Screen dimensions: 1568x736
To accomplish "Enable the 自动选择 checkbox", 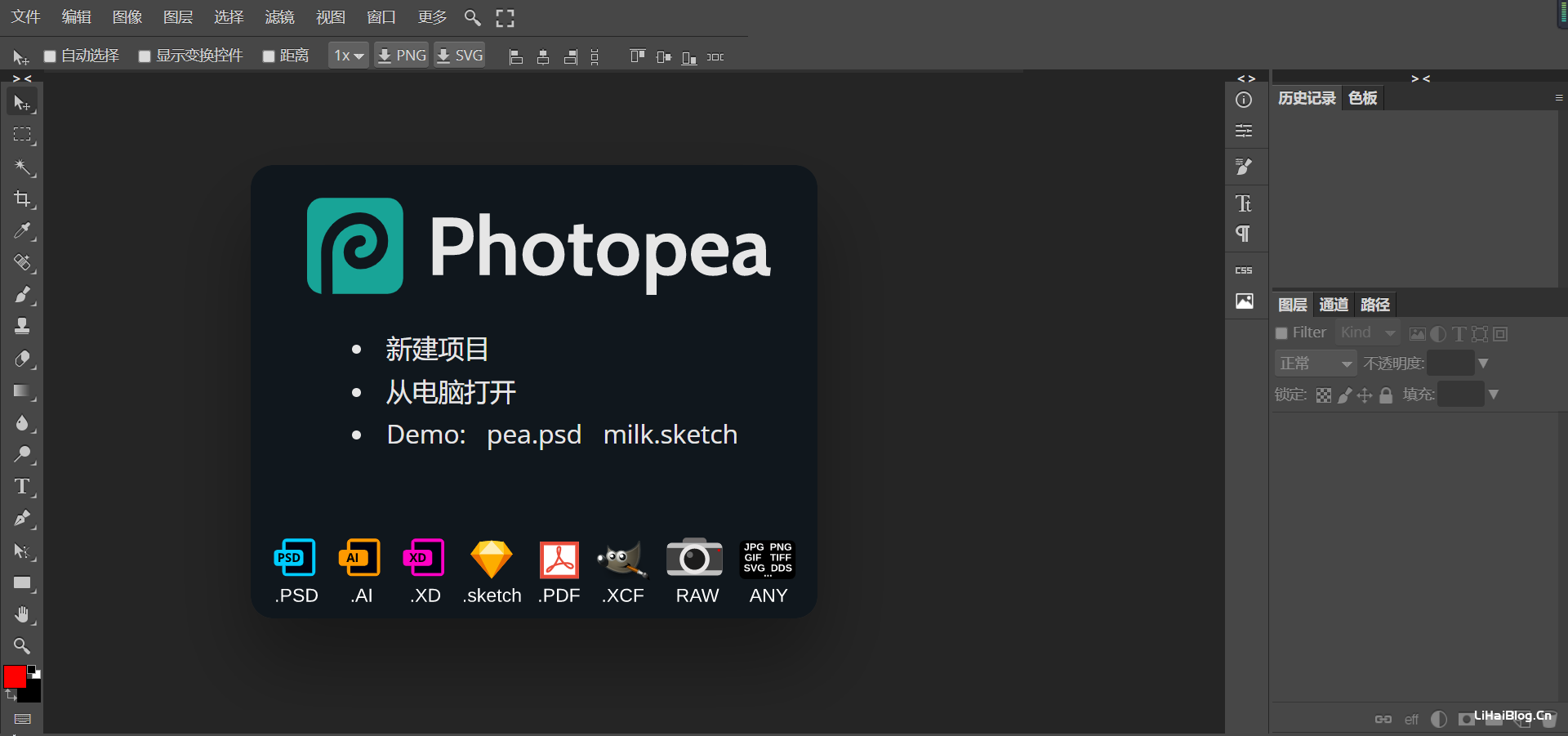I will pyautogui.click(x=50, y=56).
